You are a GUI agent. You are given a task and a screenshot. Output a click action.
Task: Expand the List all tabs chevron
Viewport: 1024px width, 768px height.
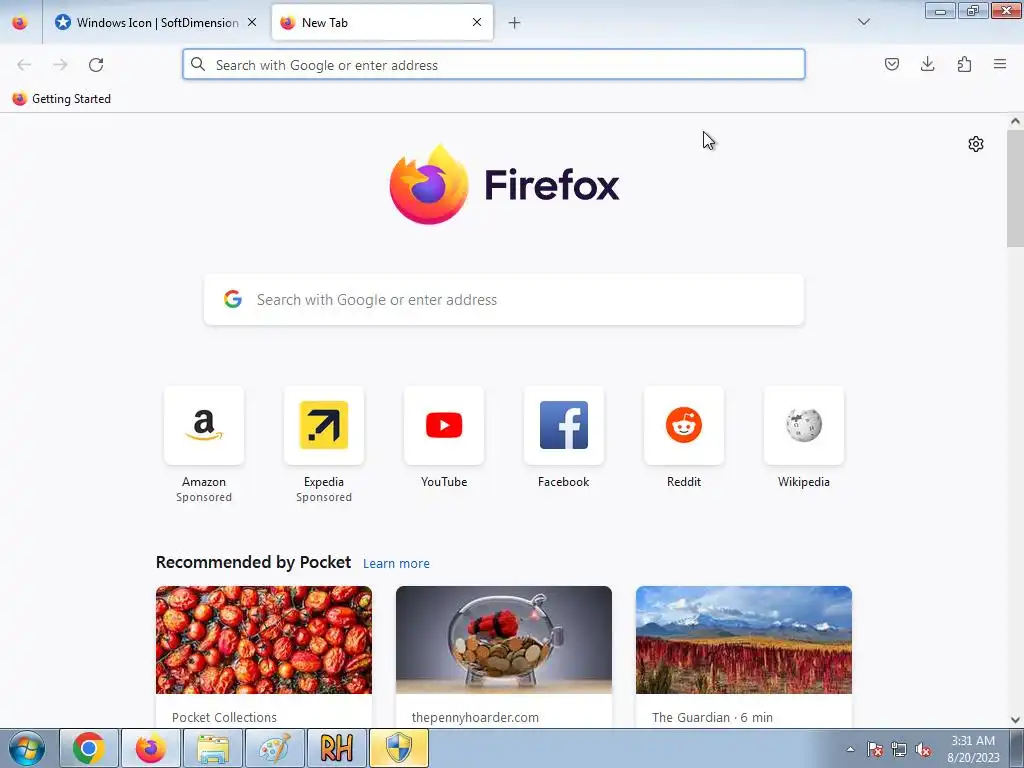tap(863, 22)
